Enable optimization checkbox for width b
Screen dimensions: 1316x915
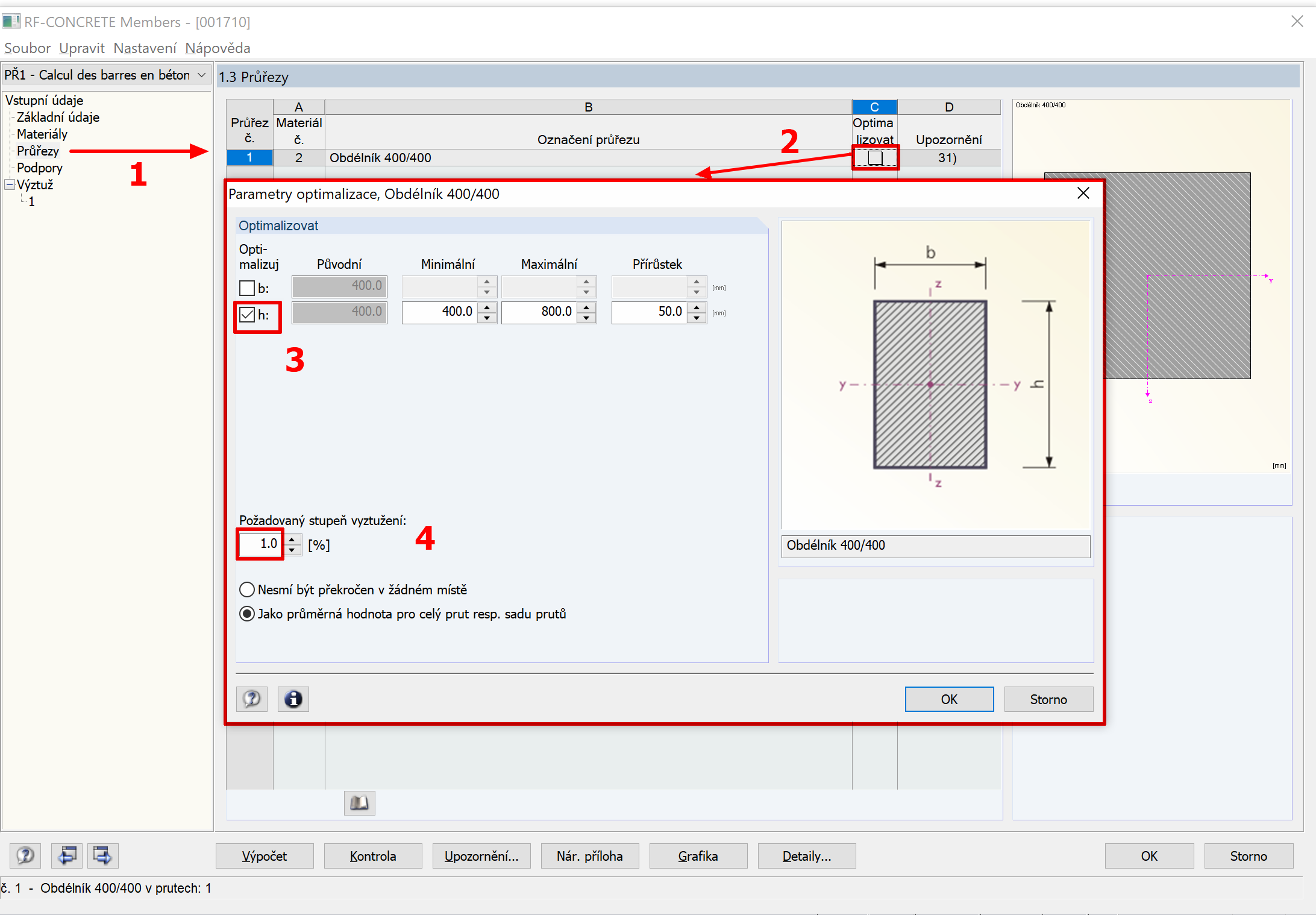pos(247,288)
